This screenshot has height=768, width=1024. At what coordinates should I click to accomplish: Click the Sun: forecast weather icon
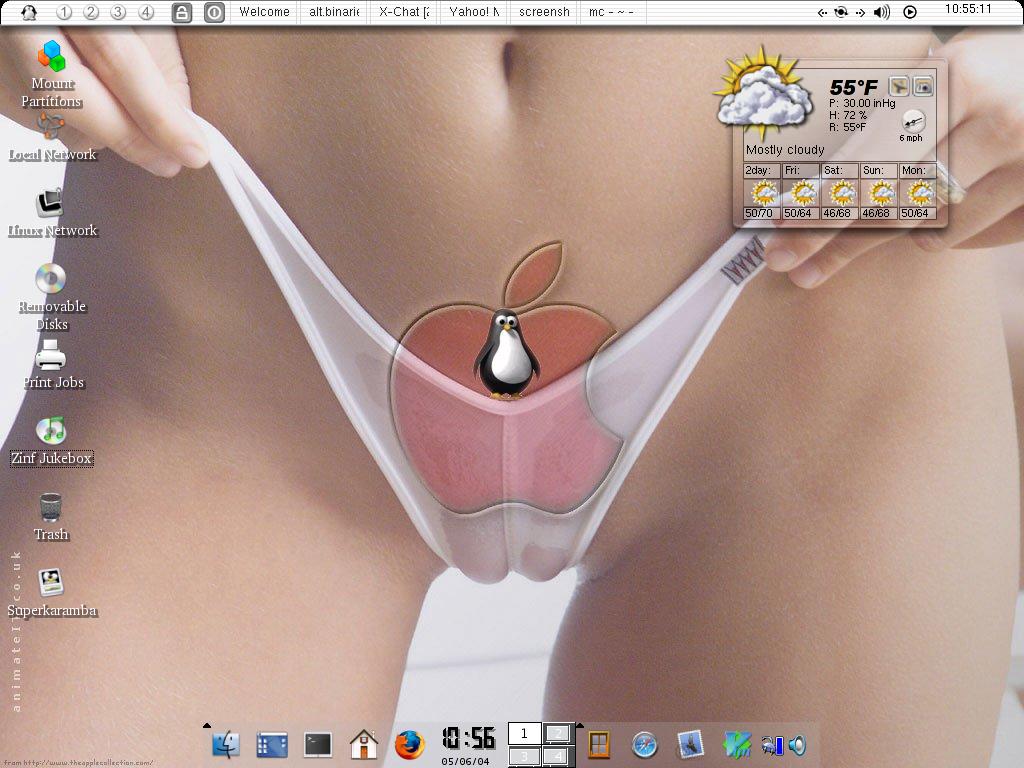[880, 193]
